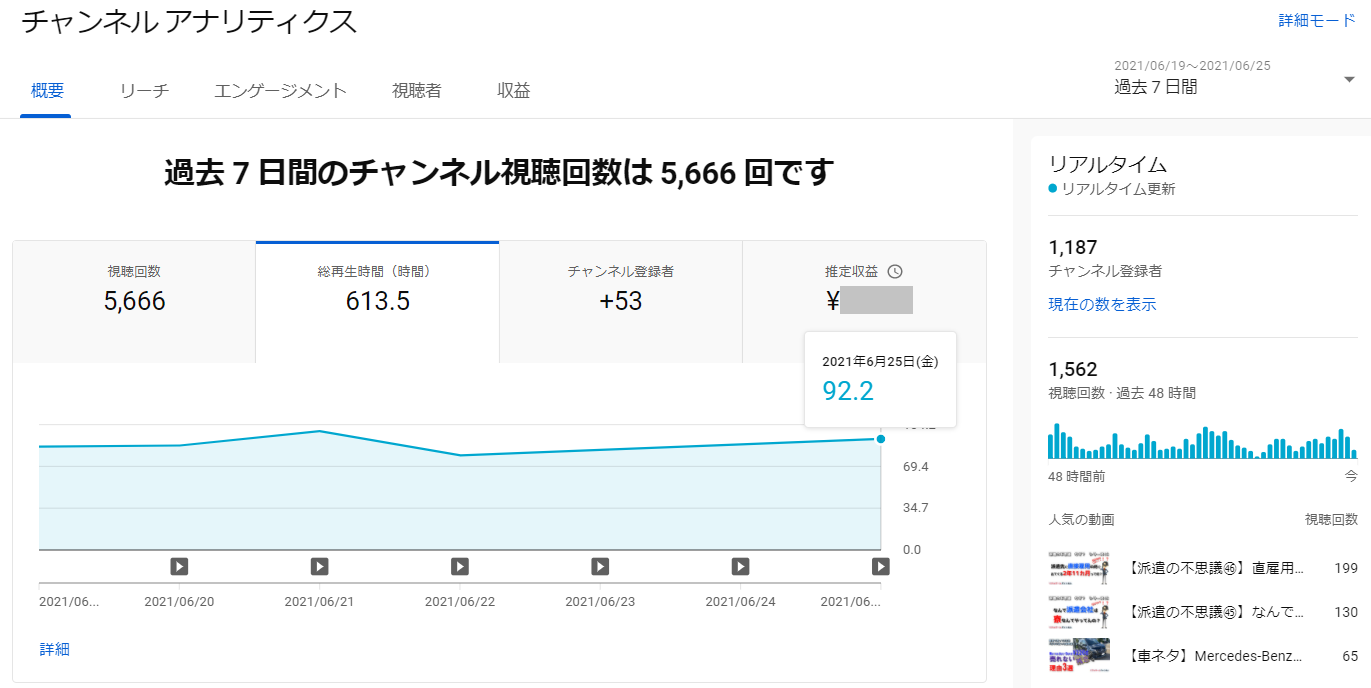Screen dimensions: 1371x688
Task: Click the 詳細モード link
Action: click(1316, 21)
